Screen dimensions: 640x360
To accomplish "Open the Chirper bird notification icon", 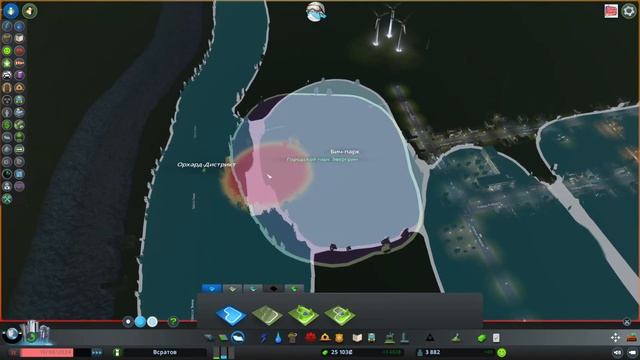I will pyautogui.click(x=316, y=12).
